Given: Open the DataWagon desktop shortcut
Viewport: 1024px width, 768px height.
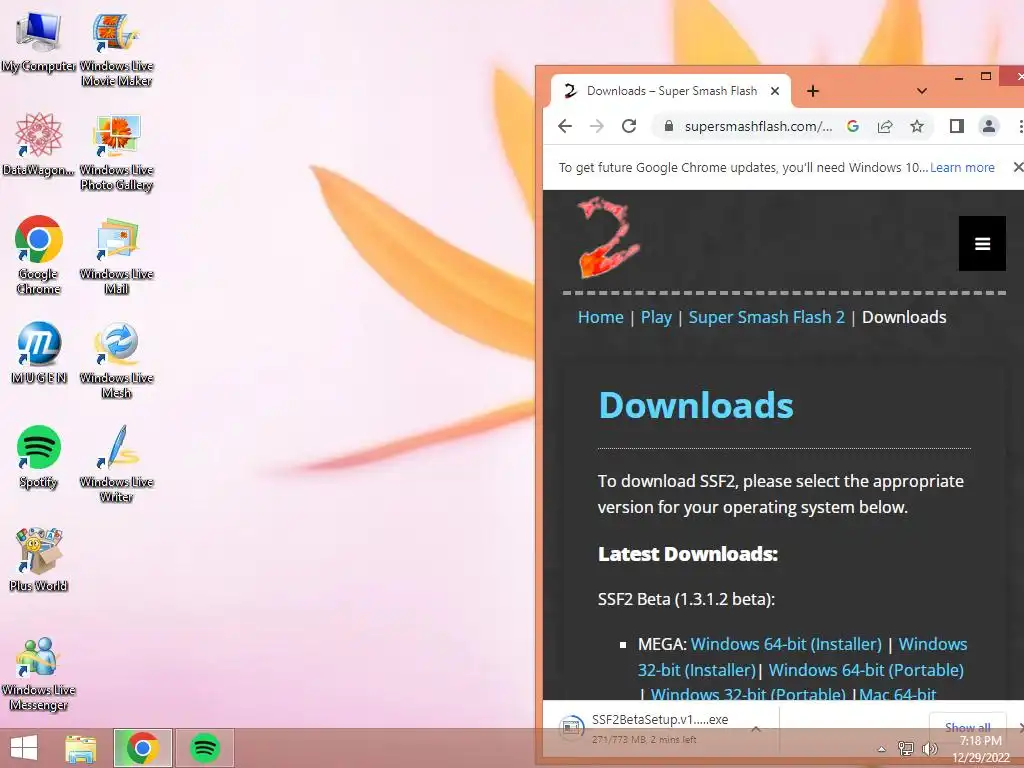Looking at the screenshot, I should pos(39,145).
